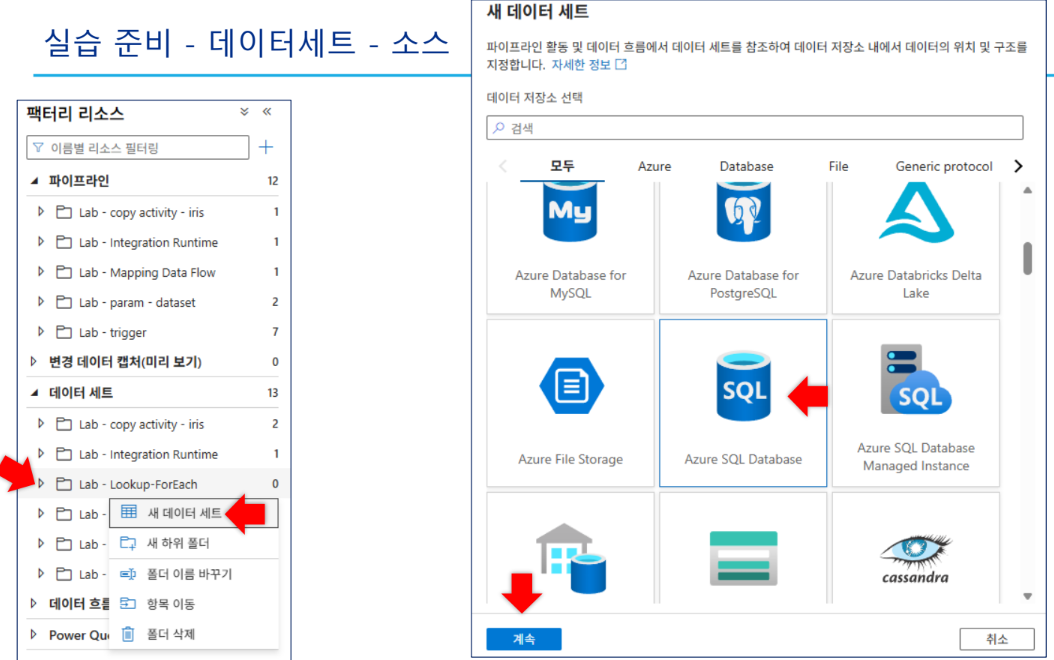The image size is (1054, 660).
Task: Focus the 검색 data store search field
Action: (755, 128)
